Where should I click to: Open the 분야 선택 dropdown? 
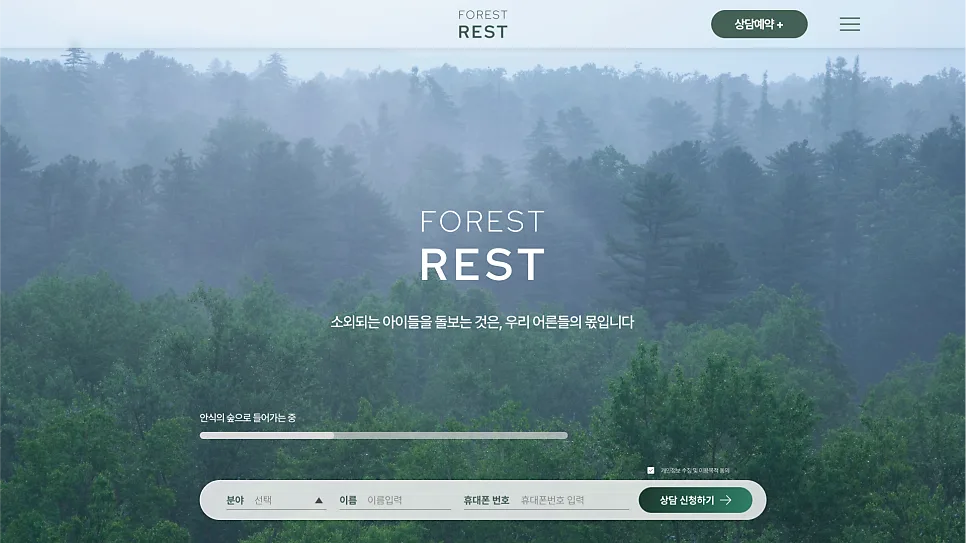pyautogui.click(x=275, y=500)
